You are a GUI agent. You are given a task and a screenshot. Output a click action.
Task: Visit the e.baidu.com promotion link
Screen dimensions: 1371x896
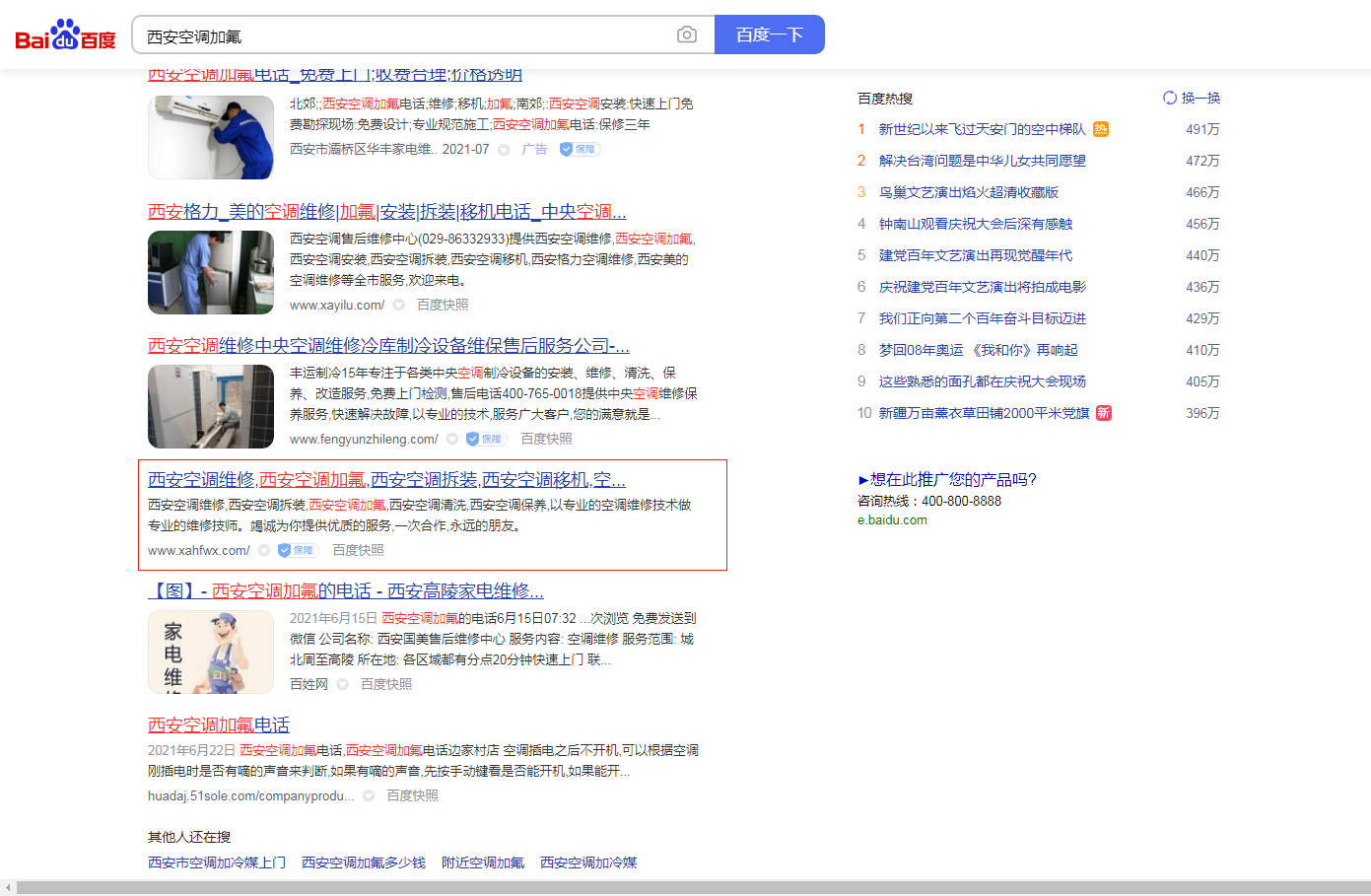pos(891,519)
